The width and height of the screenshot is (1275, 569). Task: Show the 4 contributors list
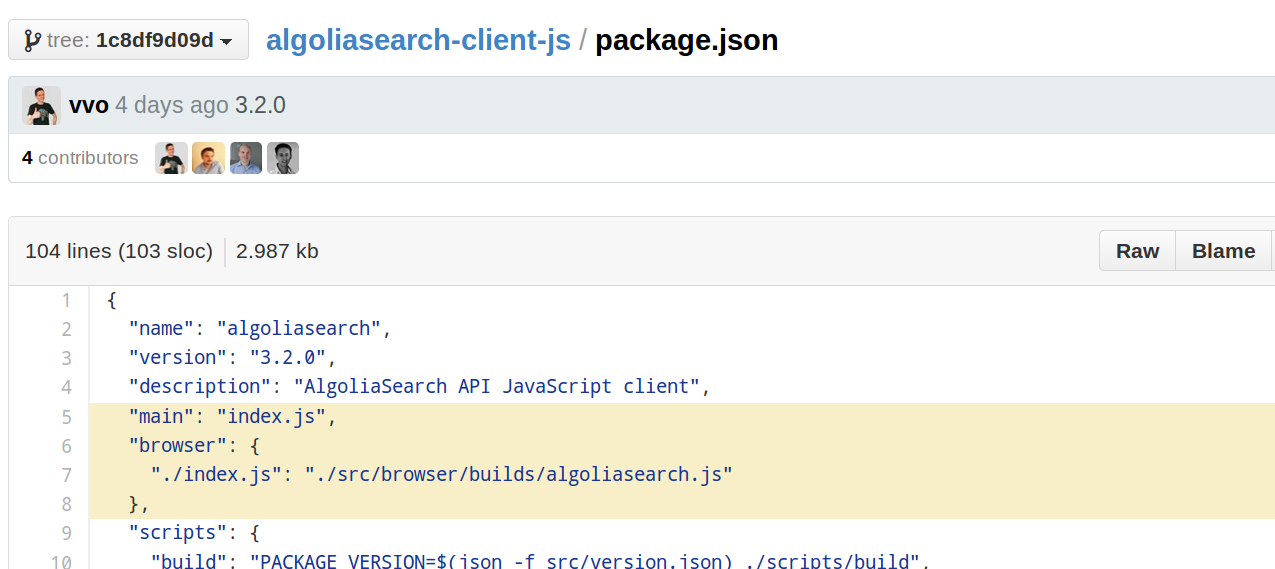coord(80,158)
